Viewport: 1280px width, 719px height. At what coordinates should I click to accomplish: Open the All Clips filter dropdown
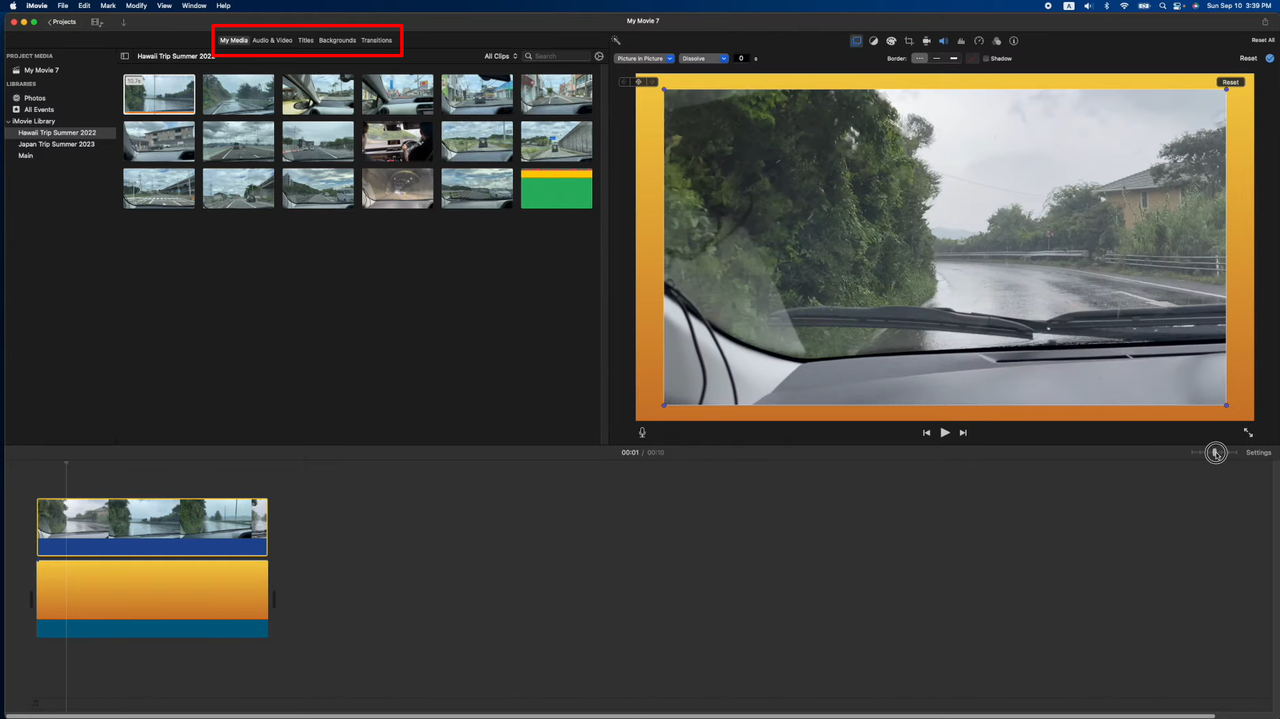tap(501, 56)
